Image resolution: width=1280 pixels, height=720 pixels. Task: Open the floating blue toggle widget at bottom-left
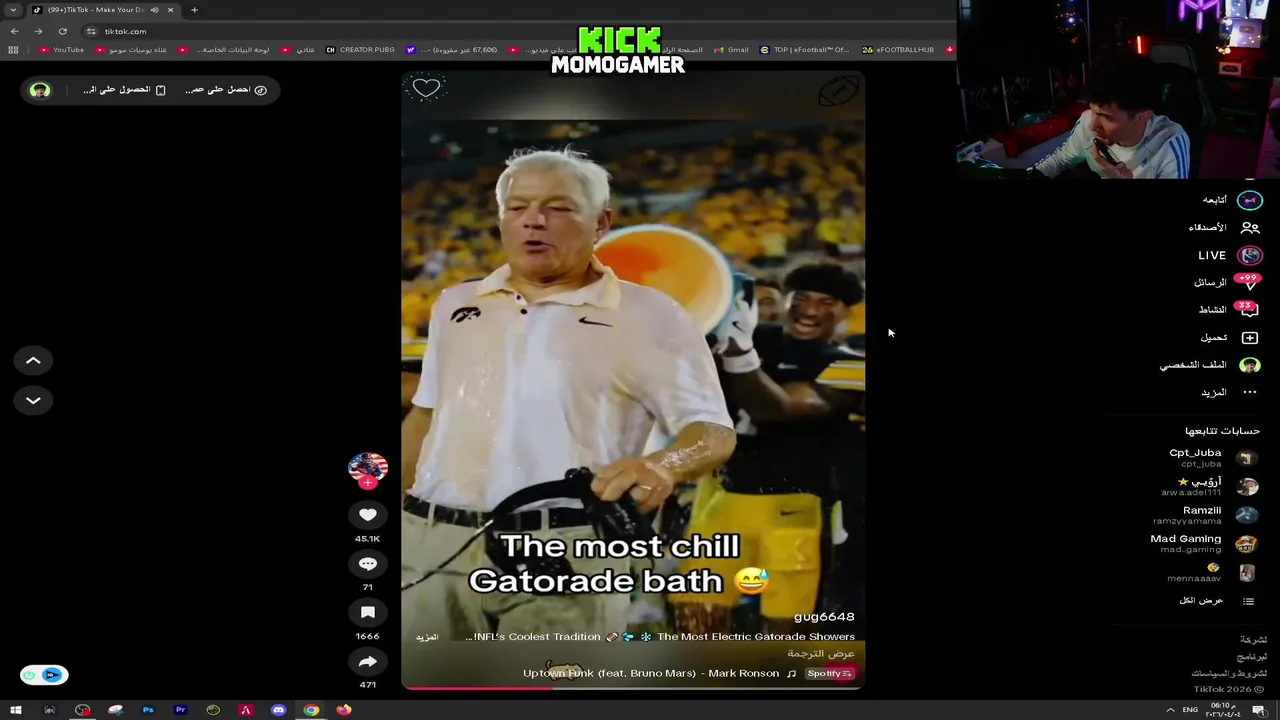[x=44, y=675]
